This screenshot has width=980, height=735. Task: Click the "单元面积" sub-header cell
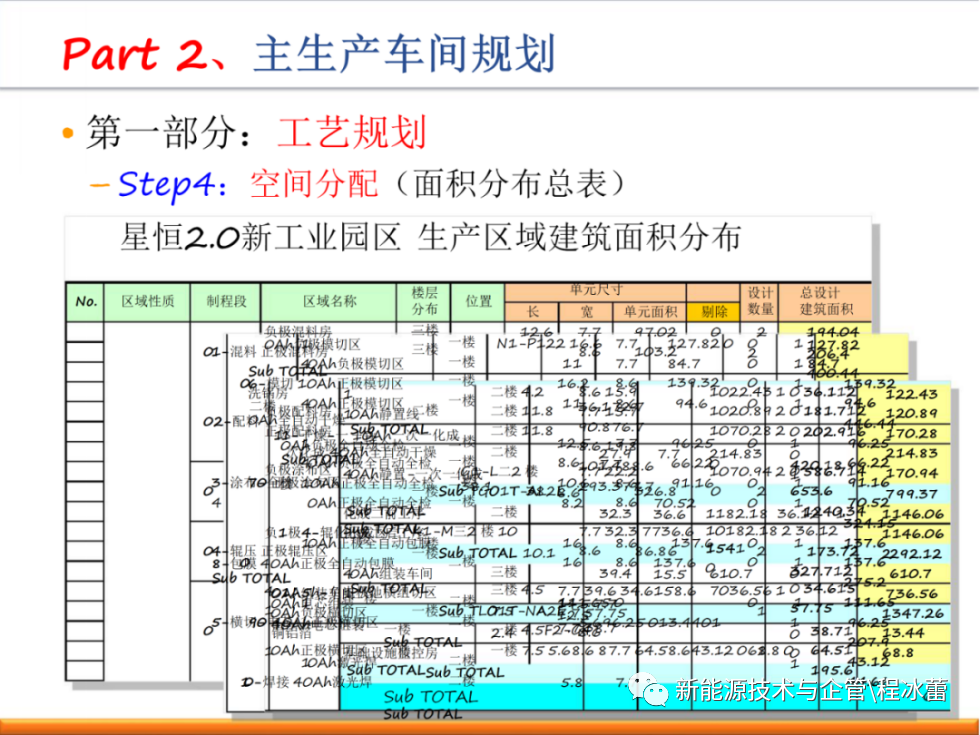pos(650,312)
